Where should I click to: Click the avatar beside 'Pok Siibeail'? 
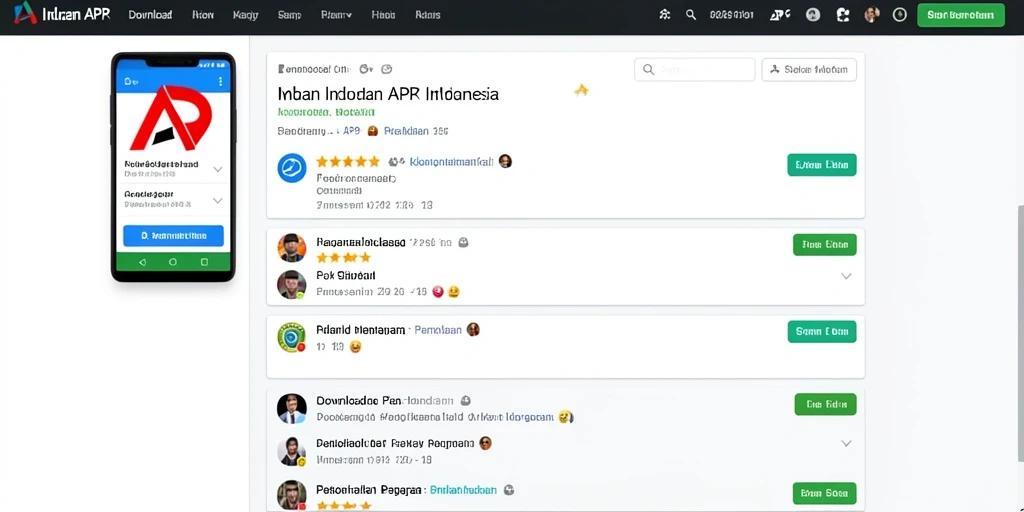pos(292,285)
